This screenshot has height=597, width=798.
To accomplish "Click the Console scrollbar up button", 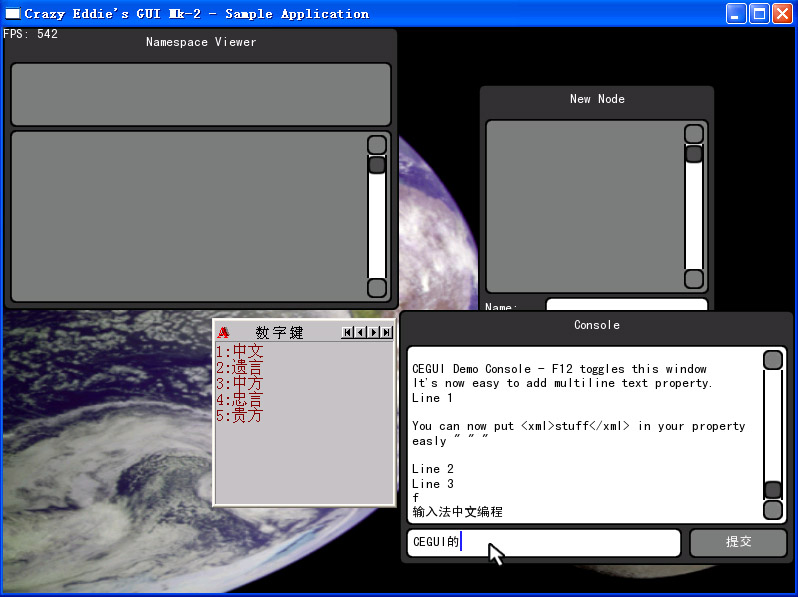I will pos(773,360).
